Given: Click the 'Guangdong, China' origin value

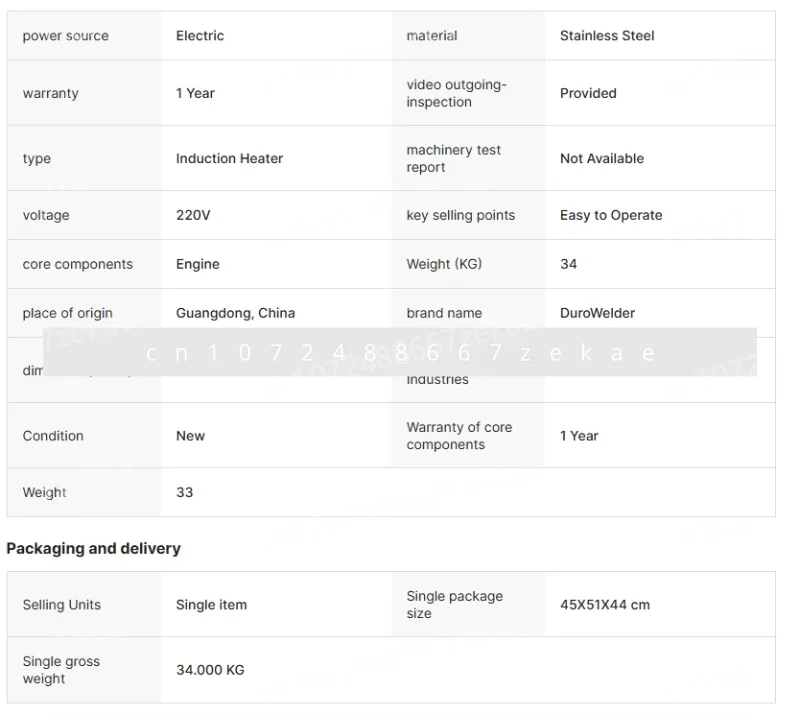Looking at the screenshot, I should pyautogui.click(x=235, y=313).
